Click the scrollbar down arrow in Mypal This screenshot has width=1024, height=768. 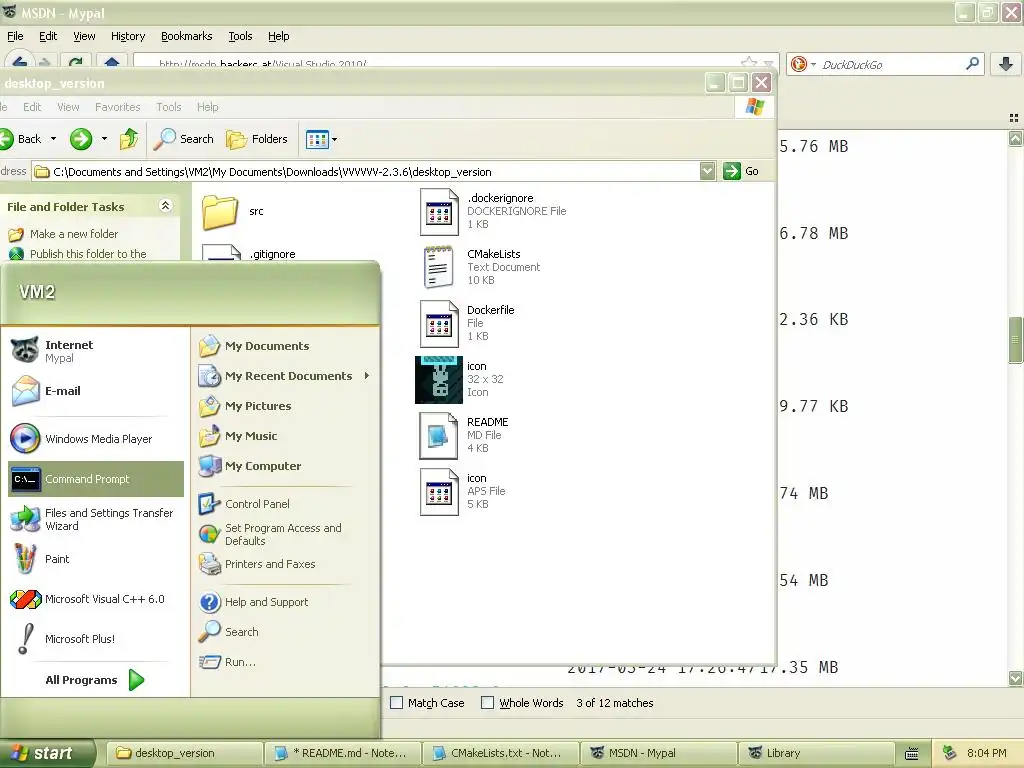tap(1015, 679)
